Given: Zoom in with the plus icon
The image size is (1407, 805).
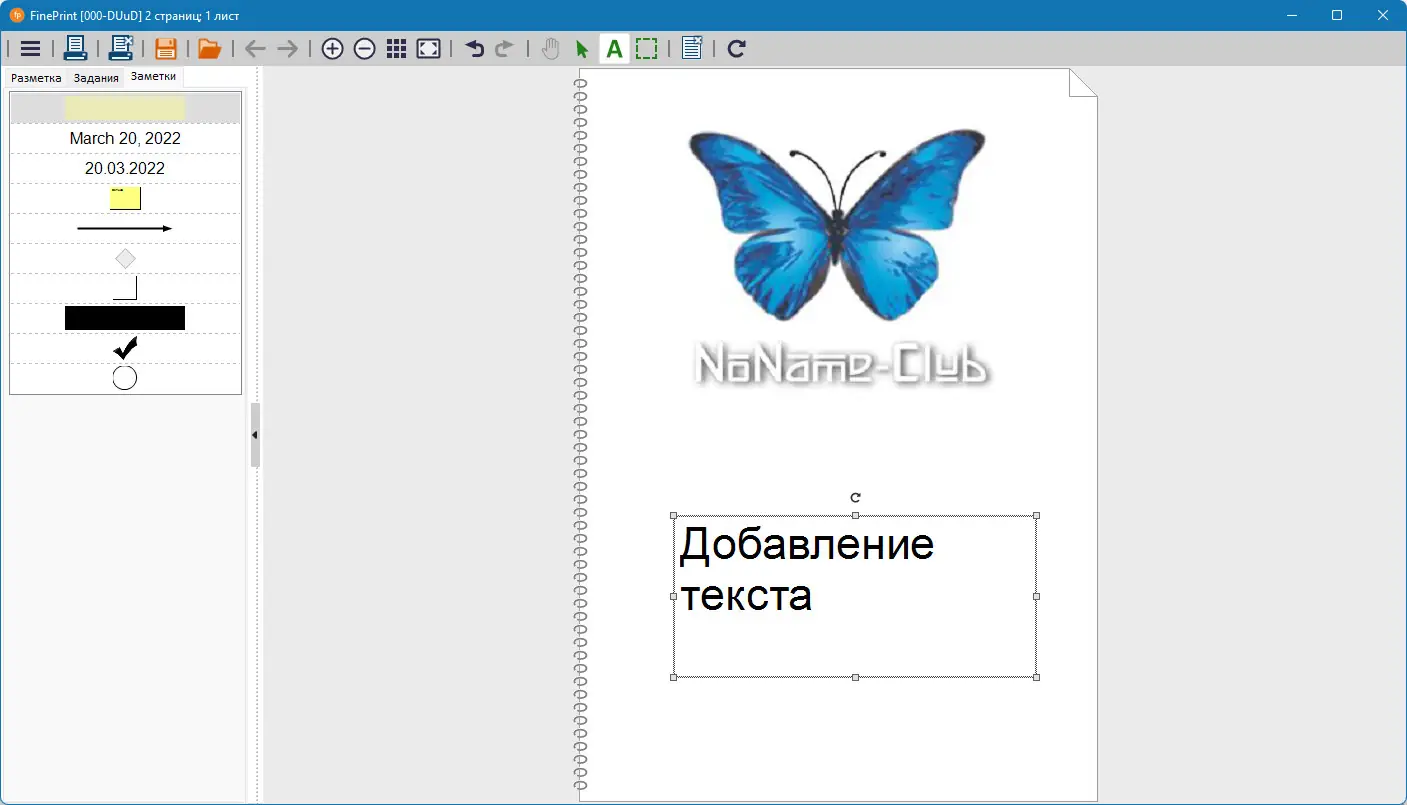Looking at the screenshot, I should click(332, 49).
